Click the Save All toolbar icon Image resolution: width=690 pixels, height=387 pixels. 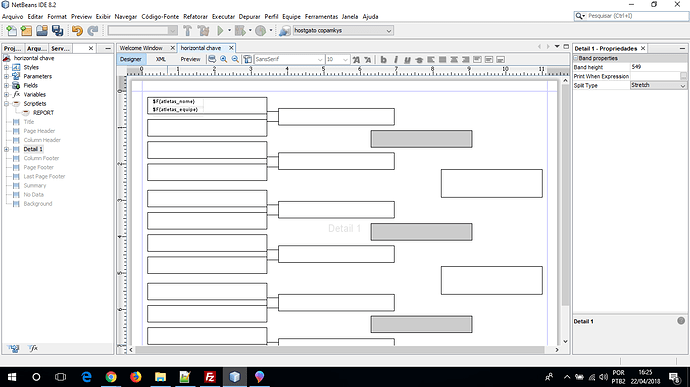point(57,30)
